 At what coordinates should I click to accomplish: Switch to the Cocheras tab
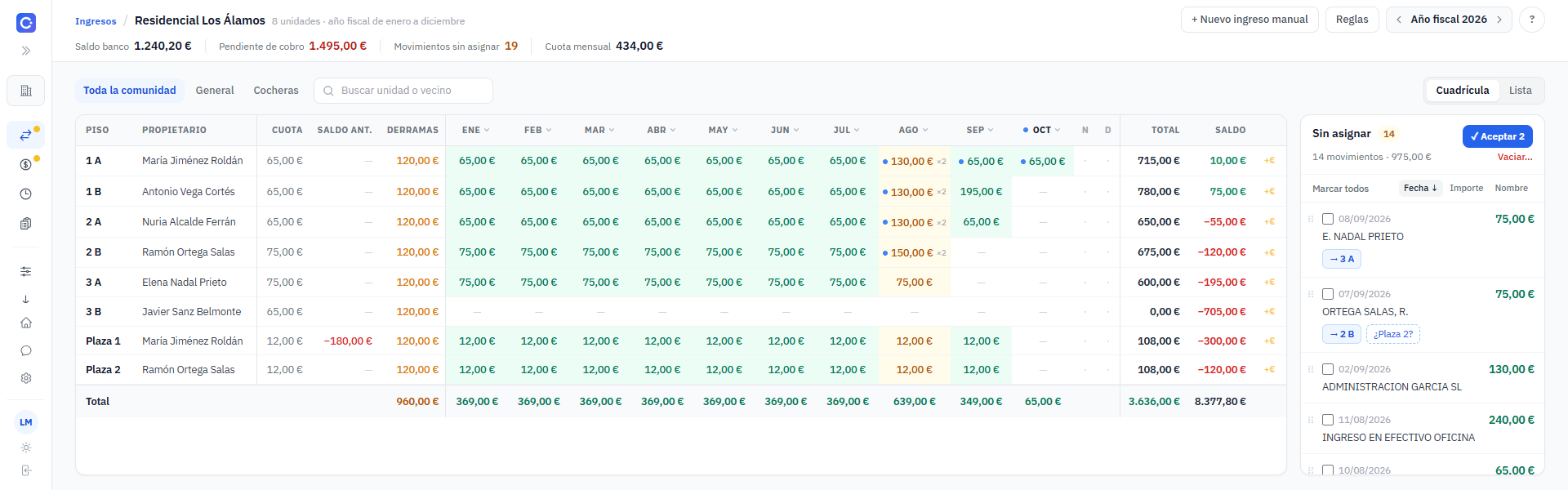pos(276,91)
